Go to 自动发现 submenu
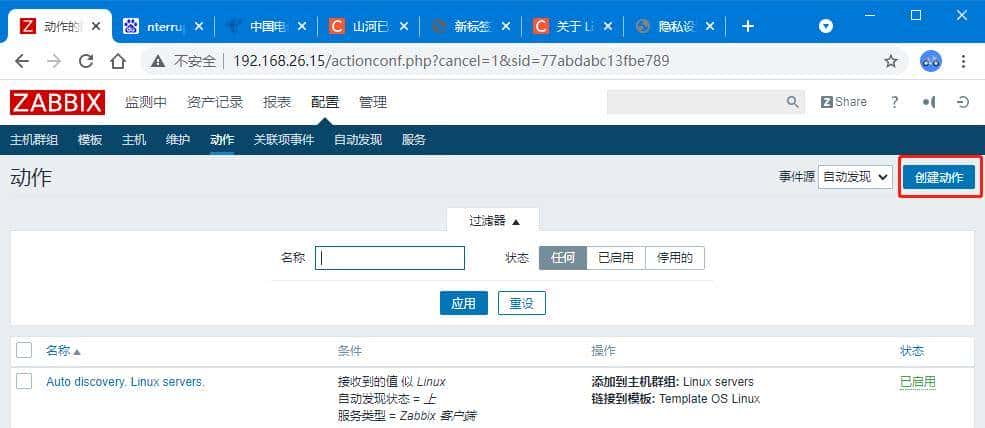The height and width of the screenshot is (428, 985). pyautogui.click(x=357, y=140)
